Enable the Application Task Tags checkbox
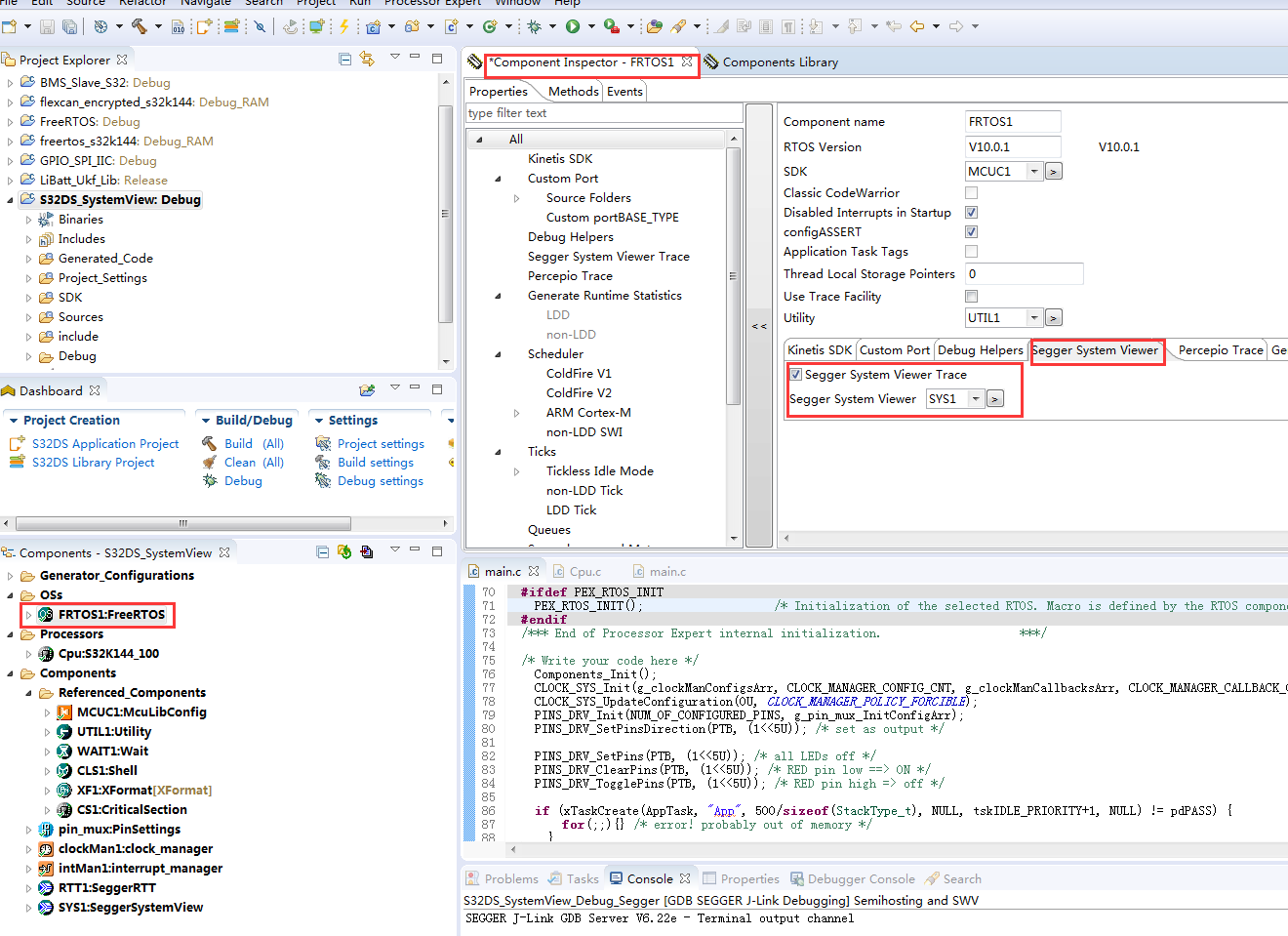The width and height of the screenshot is (1288, 936). (971, 252)
